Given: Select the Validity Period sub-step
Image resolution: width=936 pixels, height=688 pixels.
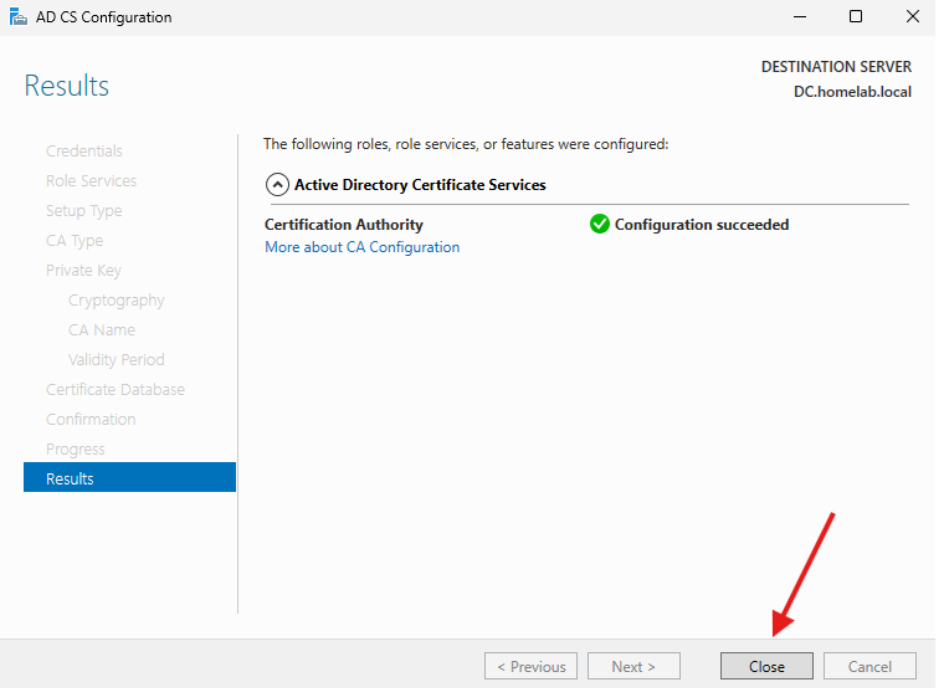Looking at the screenshot, I should (x=117, y=359).
